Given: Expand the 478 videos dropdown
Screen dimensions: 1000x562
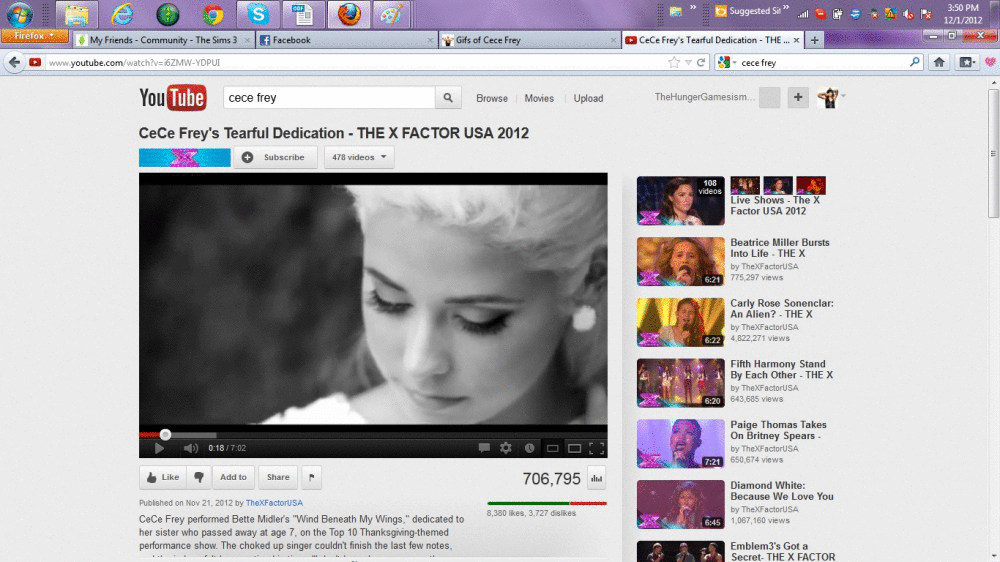Looking at the screenshot, I should (x=358, y=157).
